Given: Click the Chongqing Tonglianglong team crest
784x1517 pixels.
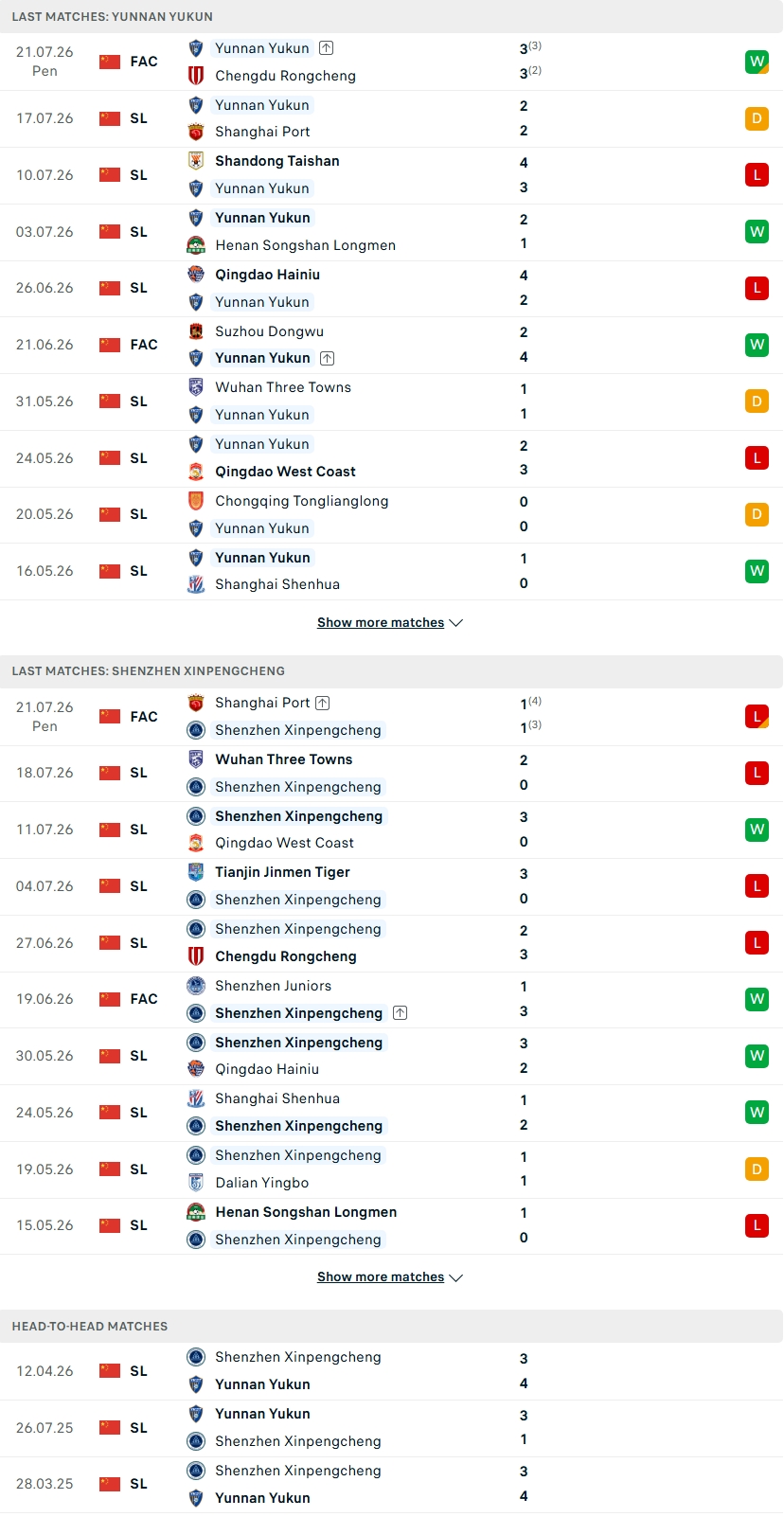Looking at the screenshot, I should 196,501.
